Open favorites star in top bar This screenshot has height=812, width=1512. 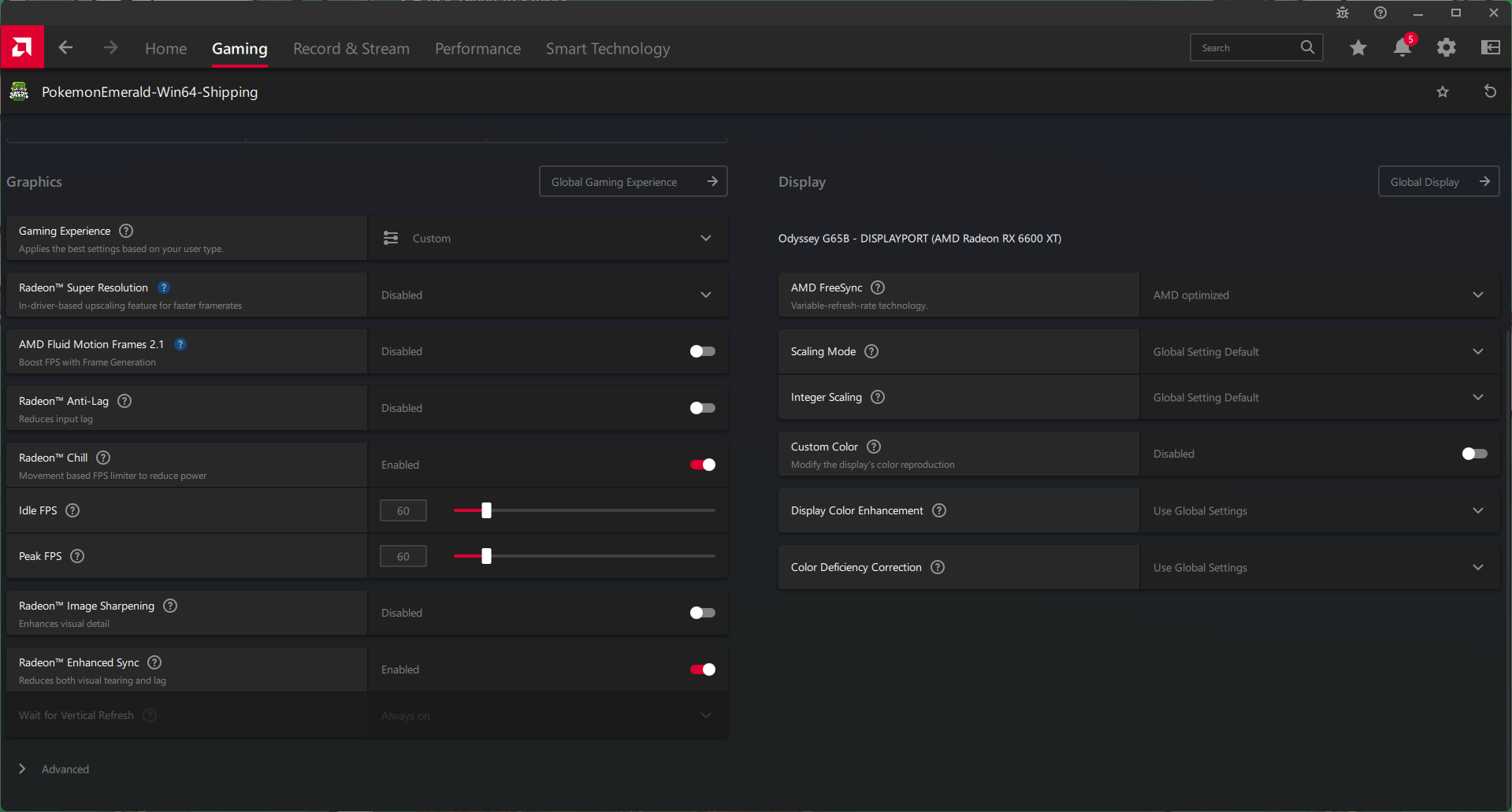(x=1358, y=48)
